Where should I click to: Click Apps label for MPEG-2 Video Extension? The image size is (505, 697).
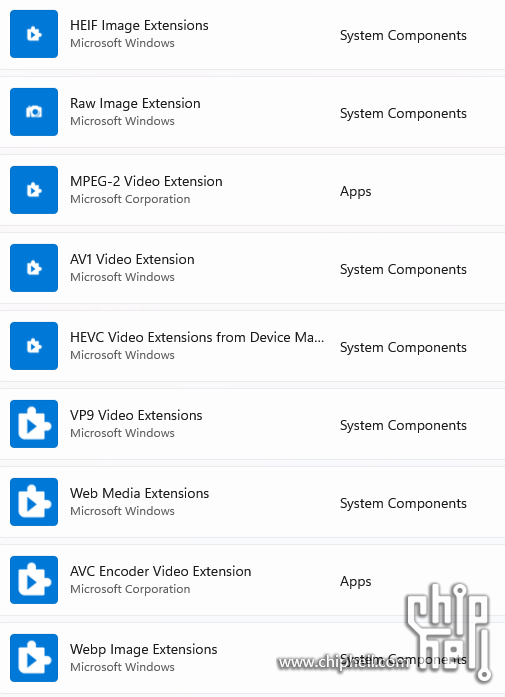pyautogui.click(x=356, y=192)
